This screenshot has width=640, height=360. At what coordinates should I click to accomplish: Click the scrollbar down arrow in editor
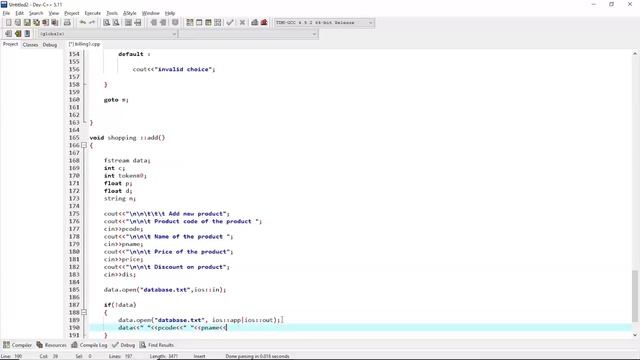coord(635,335)
